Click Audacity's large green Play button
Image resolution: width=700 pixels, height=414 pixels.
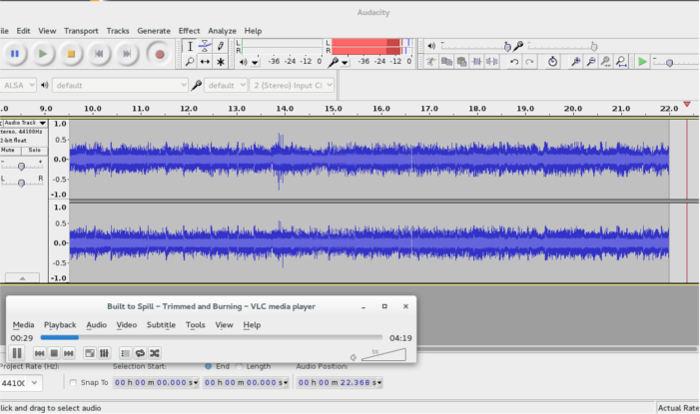coord(43,54)
